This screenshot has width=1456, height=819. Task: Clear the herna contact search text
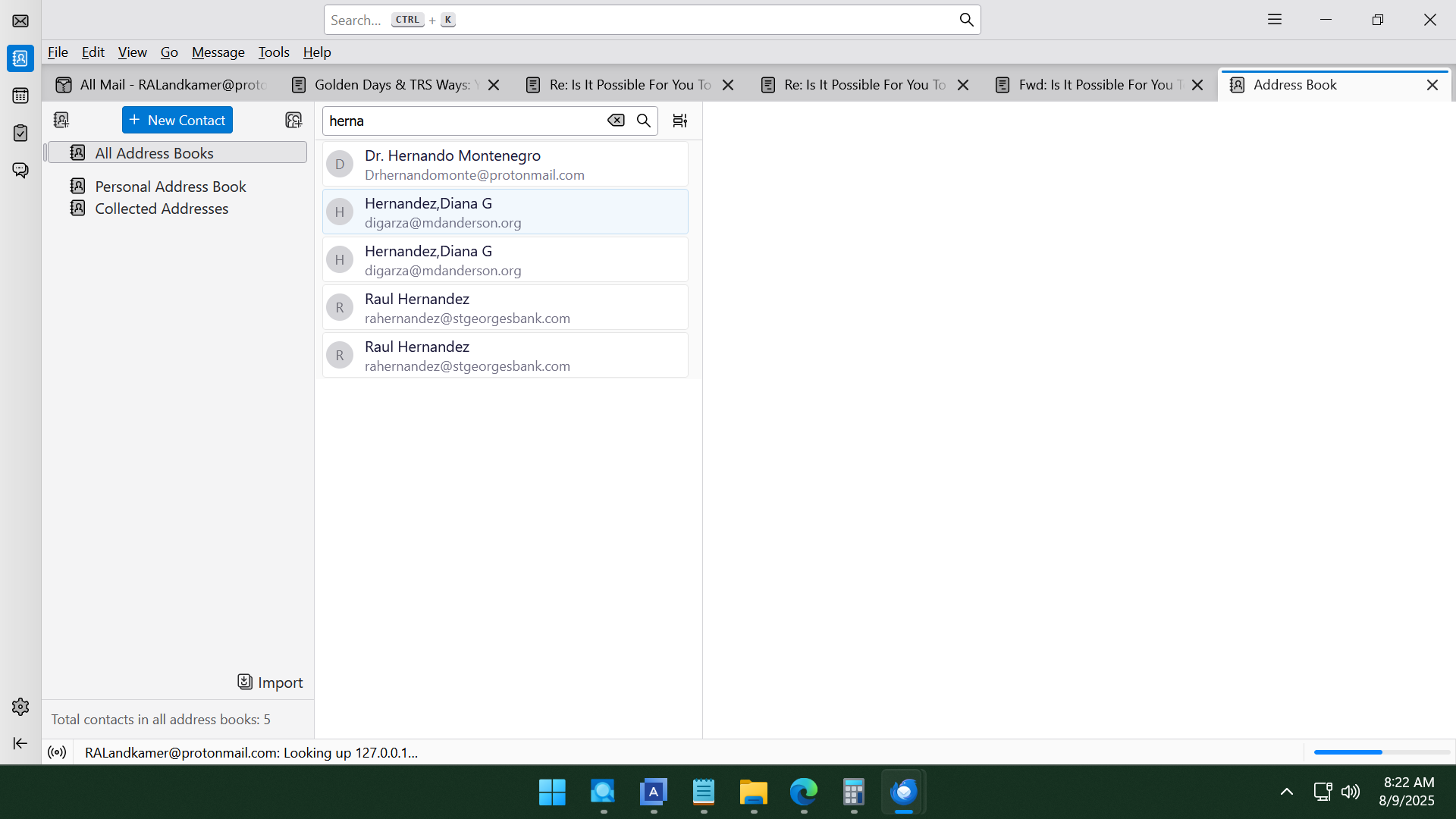click(616, 121)
